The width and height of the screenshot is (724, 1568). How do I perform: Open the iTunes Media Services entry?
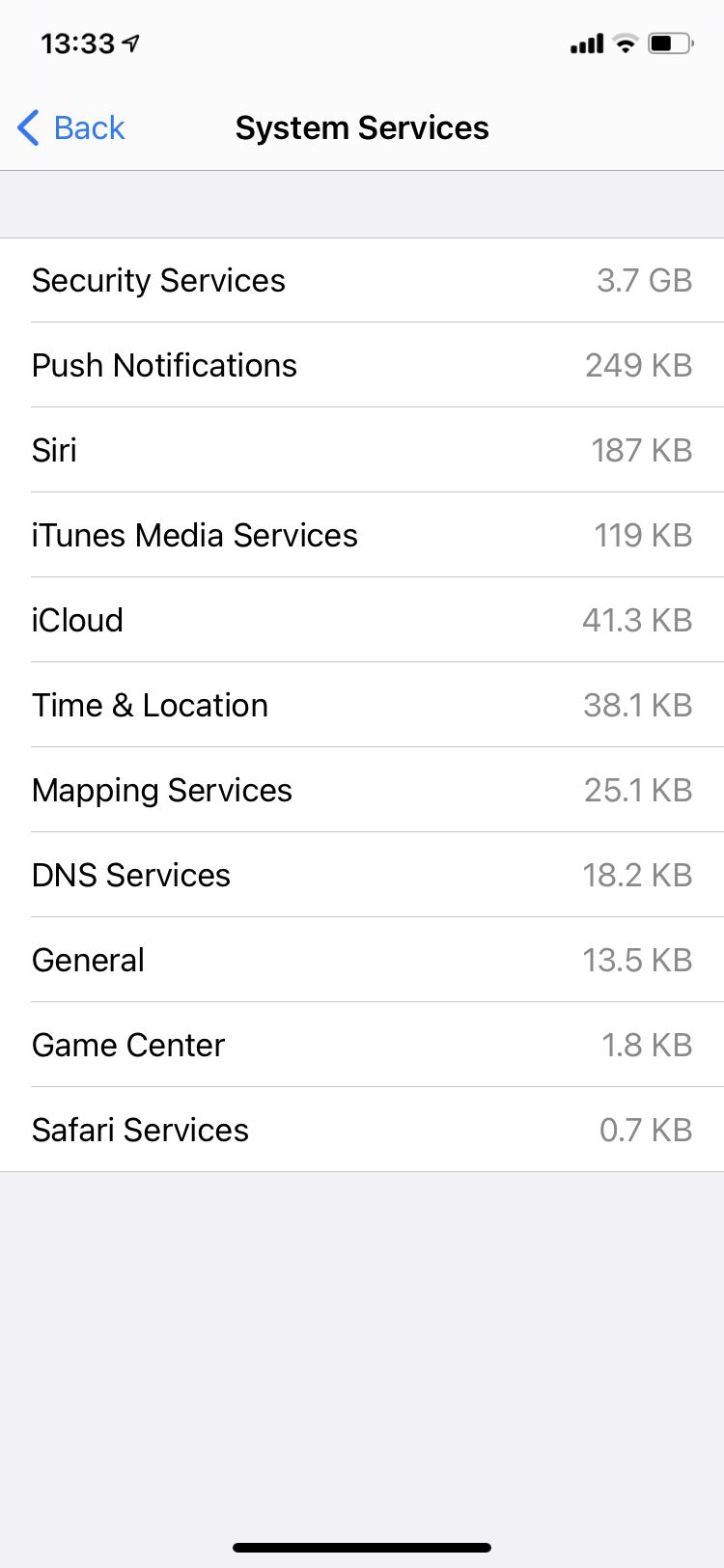pyautogui.click(x=362, y=535)
